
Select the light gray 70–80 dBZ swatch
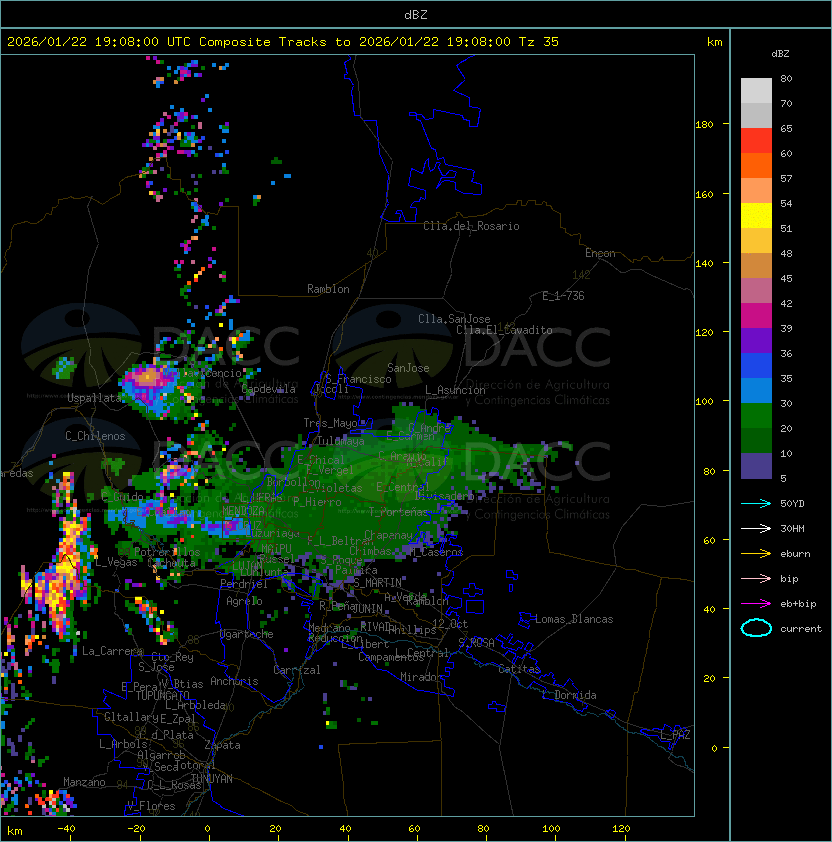[756, 90]
